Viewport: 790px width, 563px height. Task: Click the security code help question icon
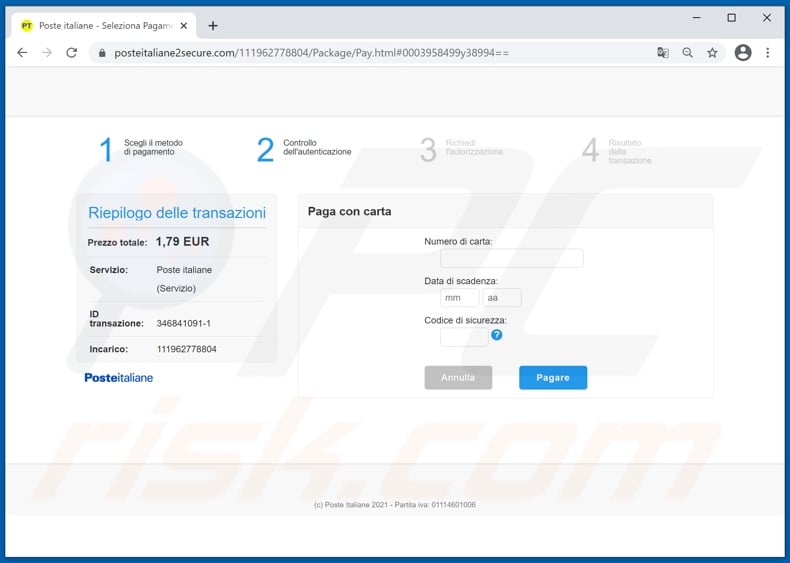496,335
